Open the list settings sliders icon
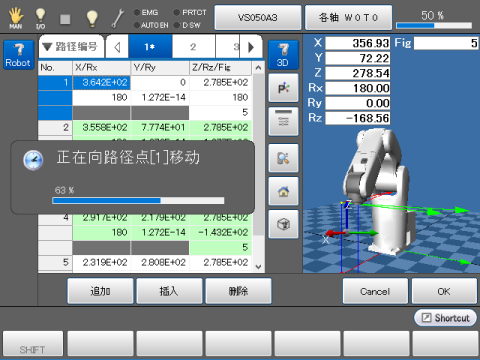The height and width of the screenshot is (360, 480). (283, 121)
